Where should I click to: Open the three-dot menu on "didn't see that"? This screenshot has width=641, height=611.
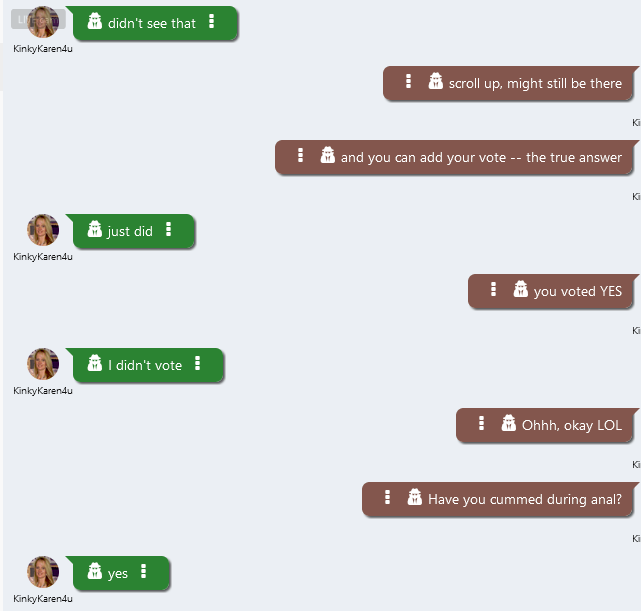212,22
